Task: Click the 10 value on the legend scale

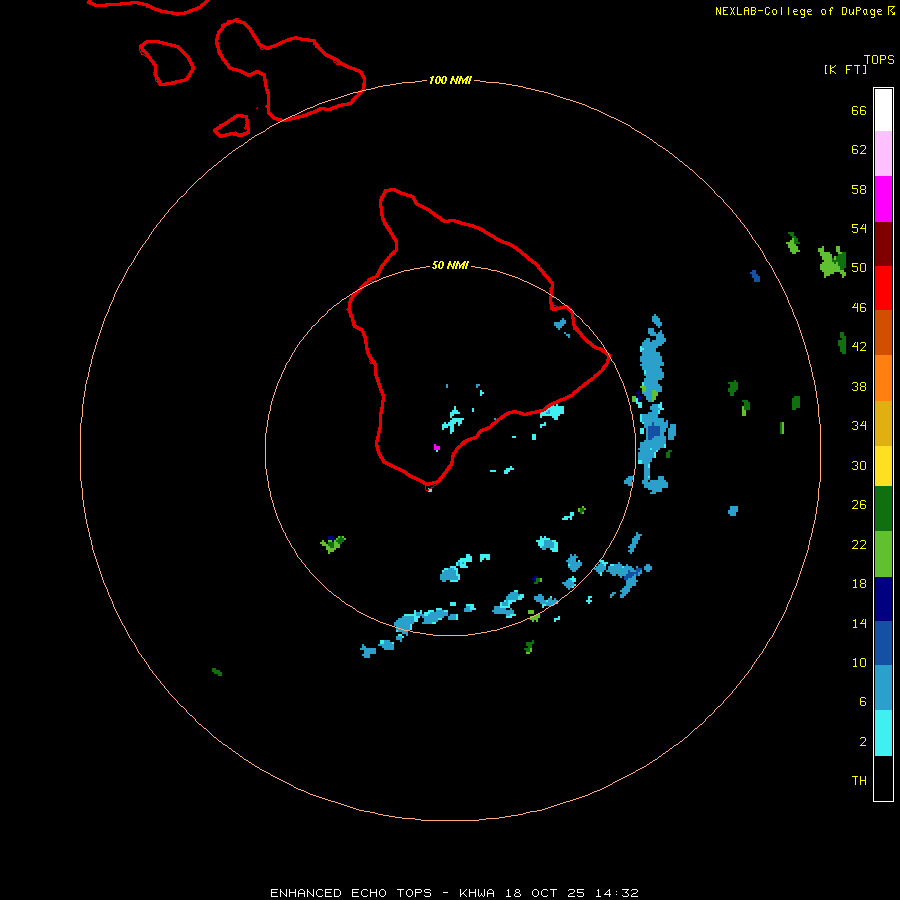Action: [x=859, y=662]
